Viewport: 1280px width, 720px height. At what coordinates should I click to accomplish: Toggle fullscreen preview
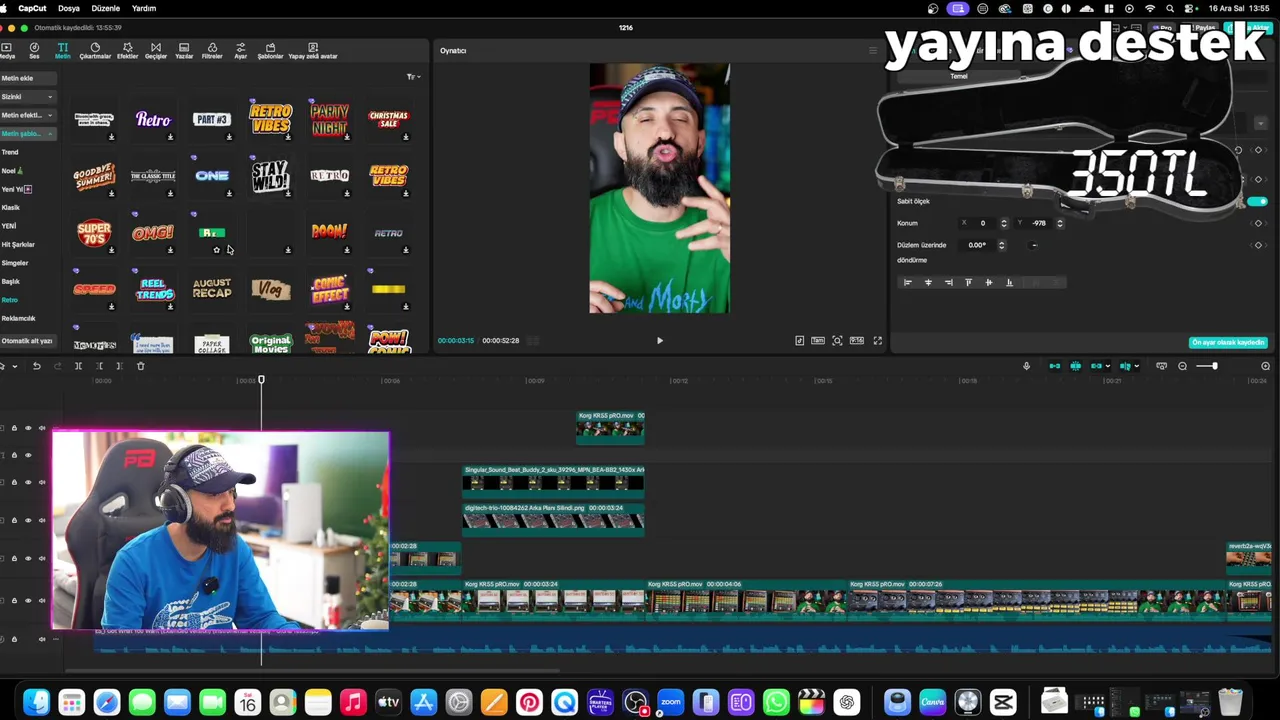(878, 341)
